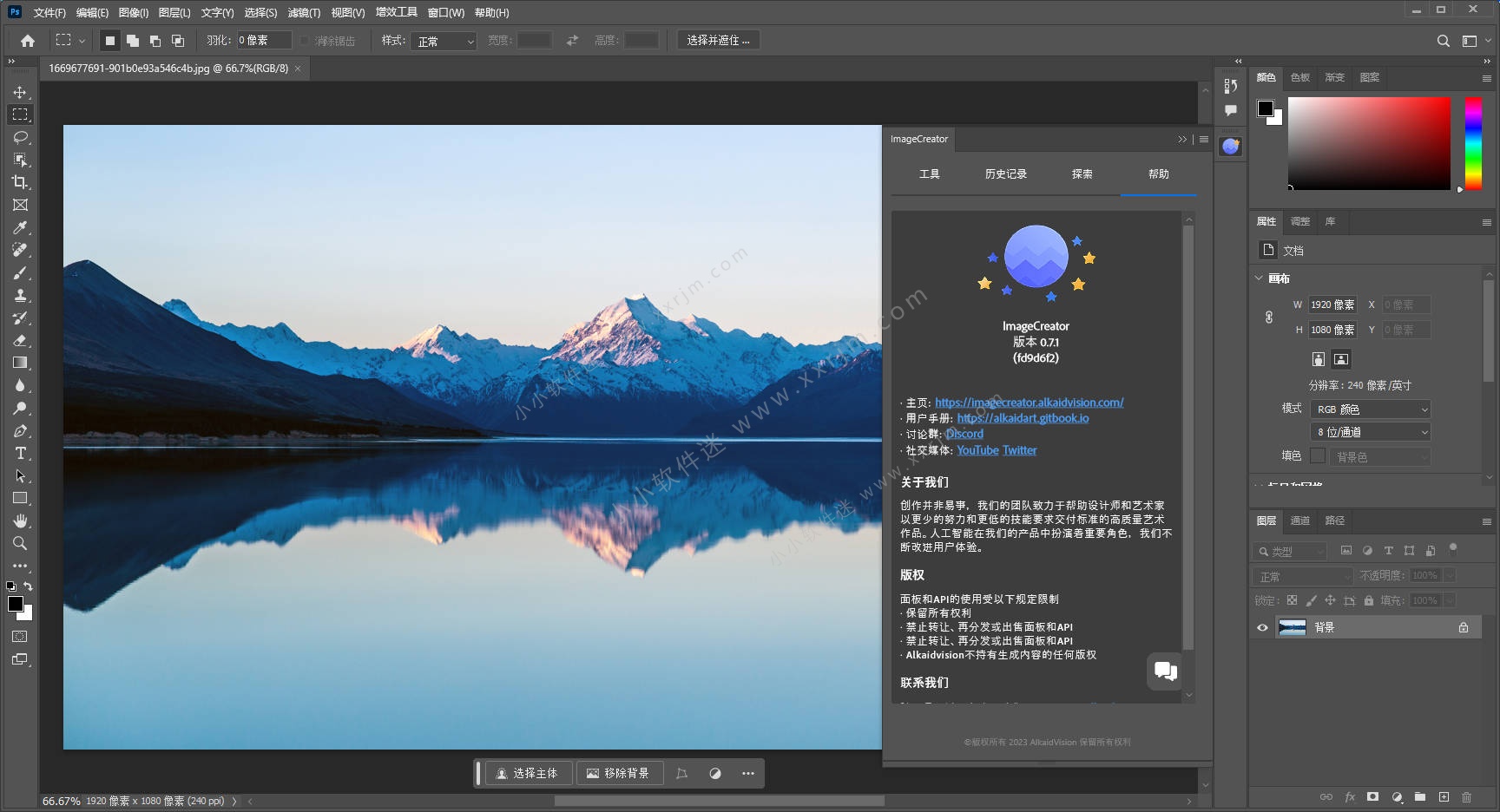
Task: Open the 样式 dropdown set to 正常
Action: 445,41
